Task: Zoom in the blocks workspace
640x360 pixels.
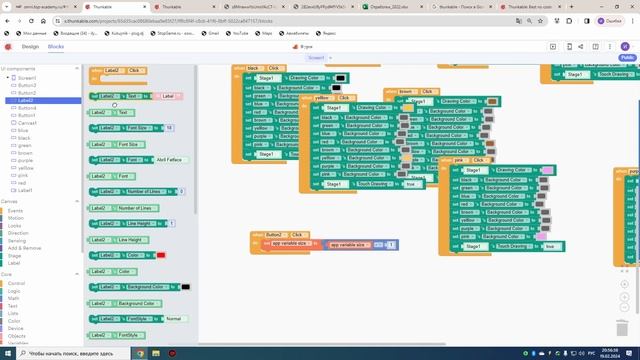Action: [x=624, y=297]
